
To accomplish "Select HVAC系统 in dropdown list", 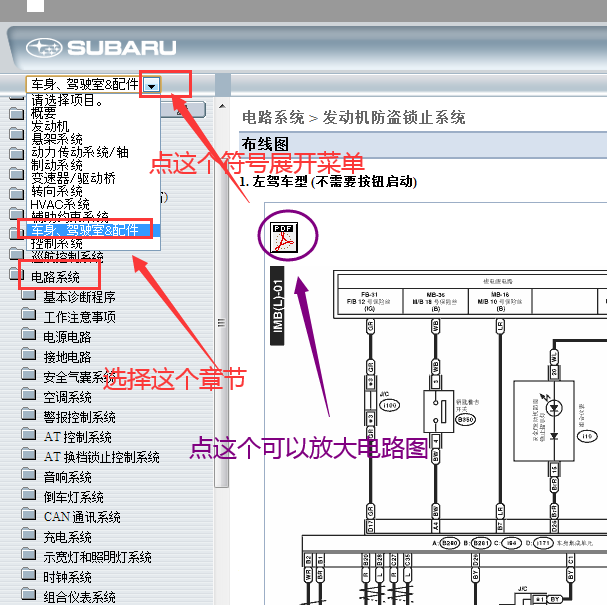I will [x=60, y=204].
